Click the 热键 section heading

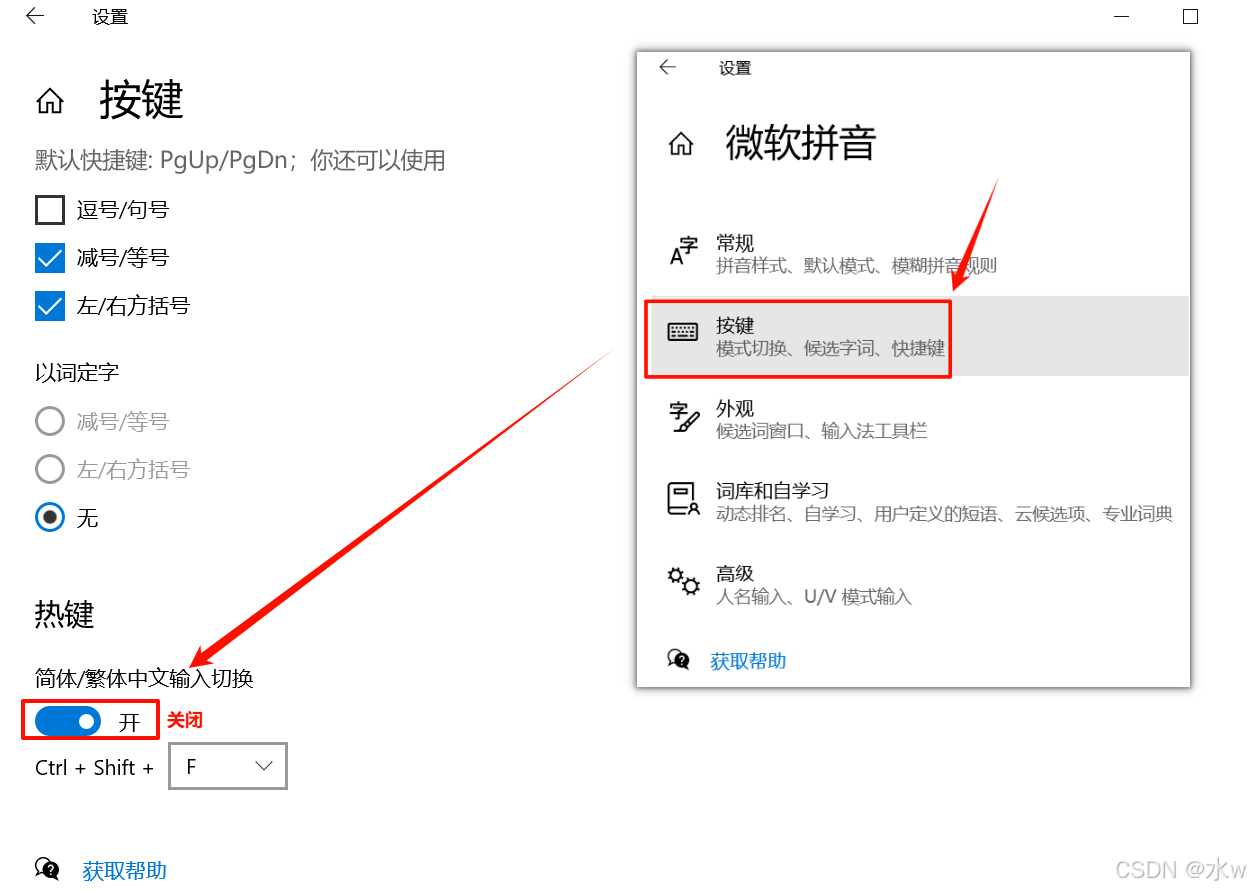[x=65, y=614]
